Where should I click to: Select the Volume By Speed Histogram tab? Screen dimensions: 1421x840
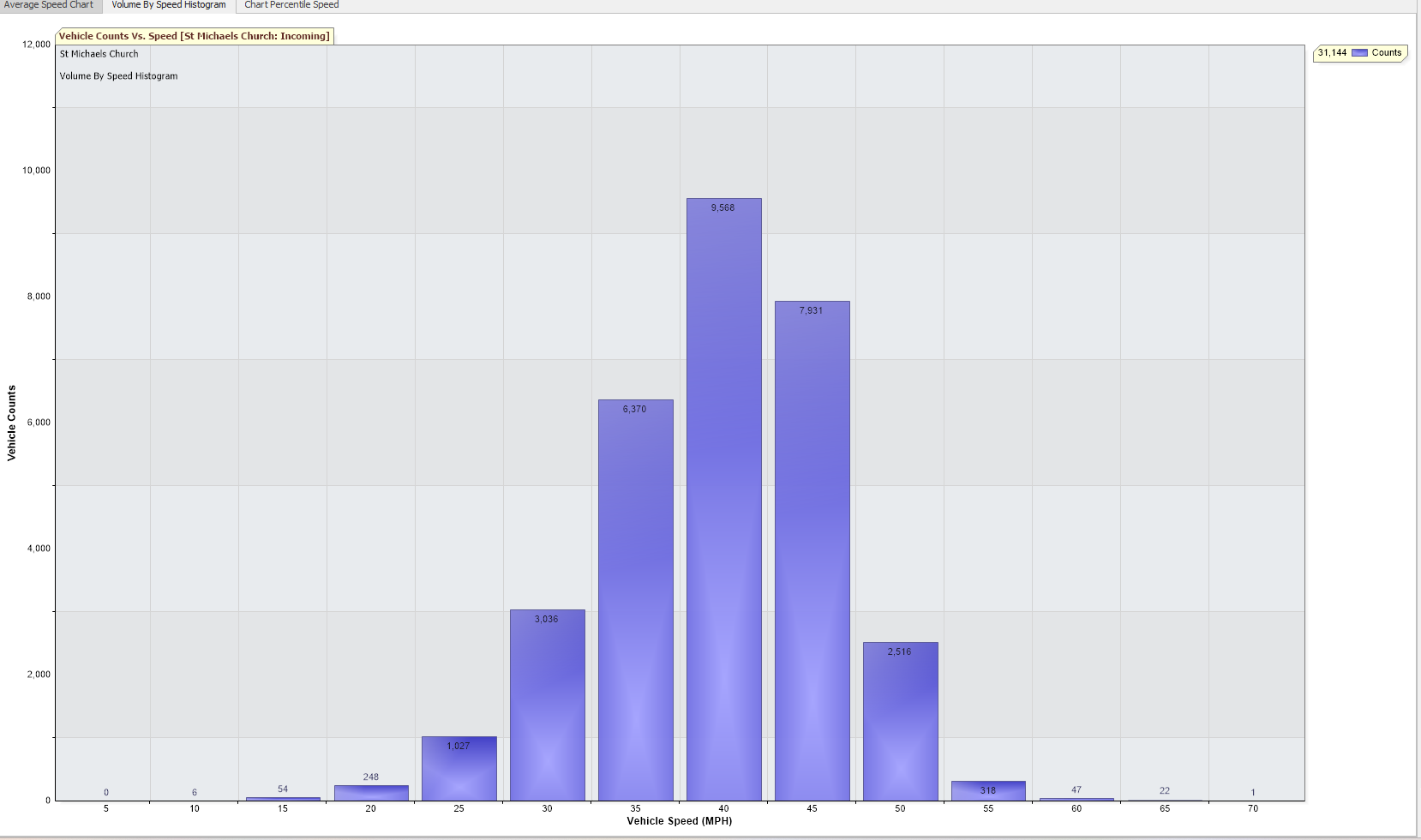(x=169, y=5)
